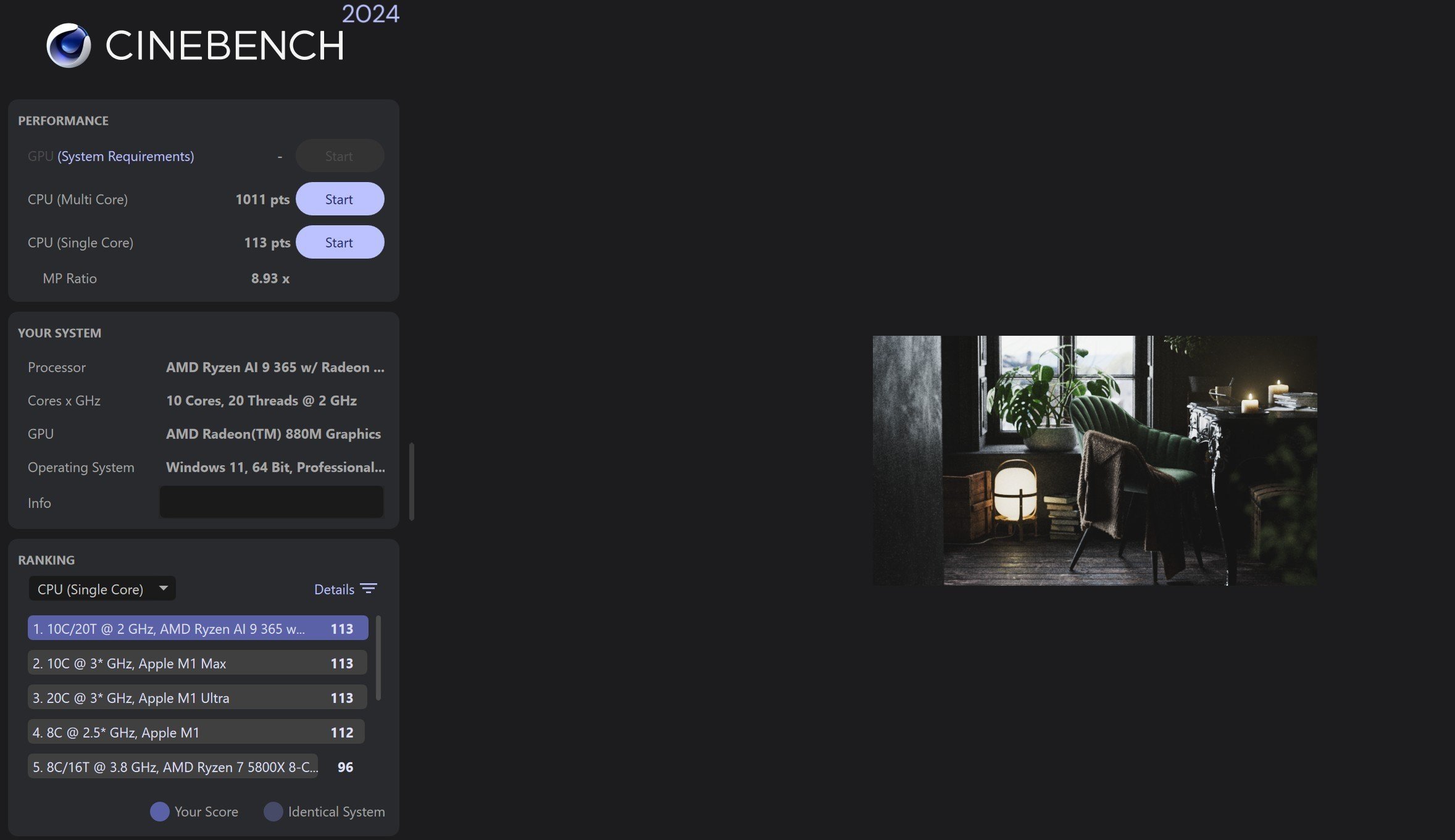The width and height of the screenshot is (1455, 840).
Task: Click the MP Ratio value 8.93x
Action: 270,278
